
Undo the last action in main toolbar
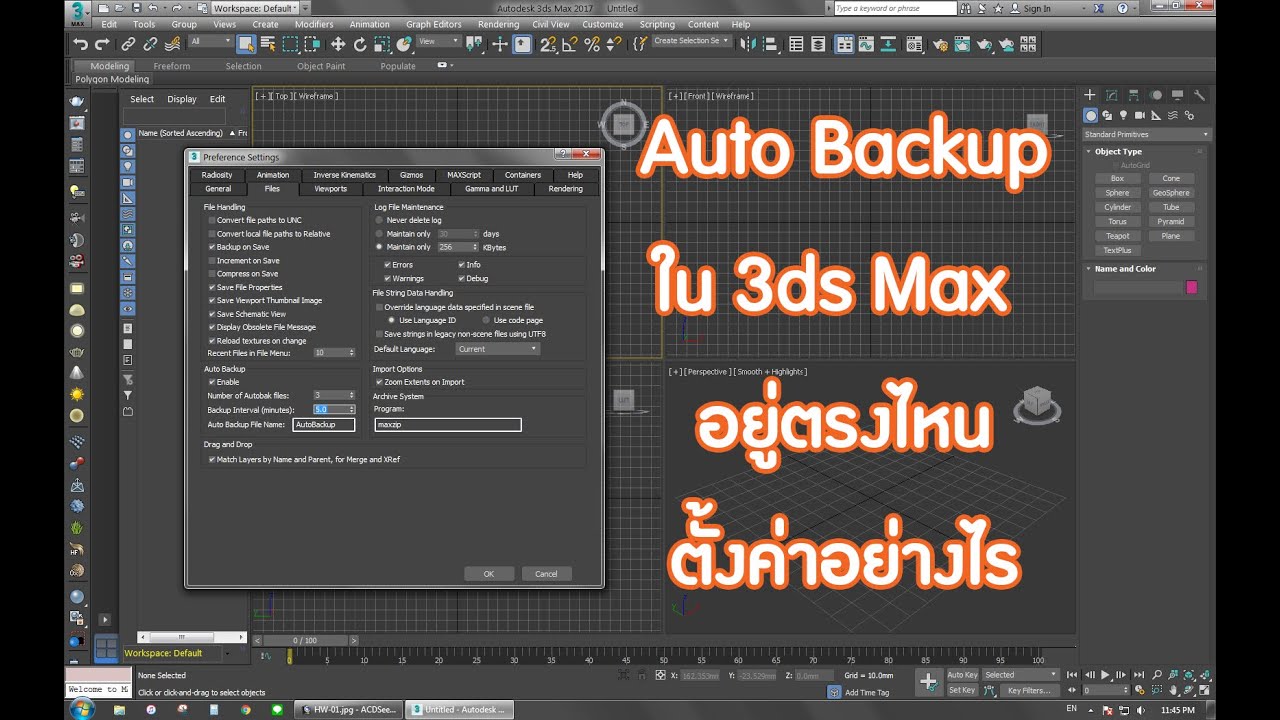[x=80, y=44]
